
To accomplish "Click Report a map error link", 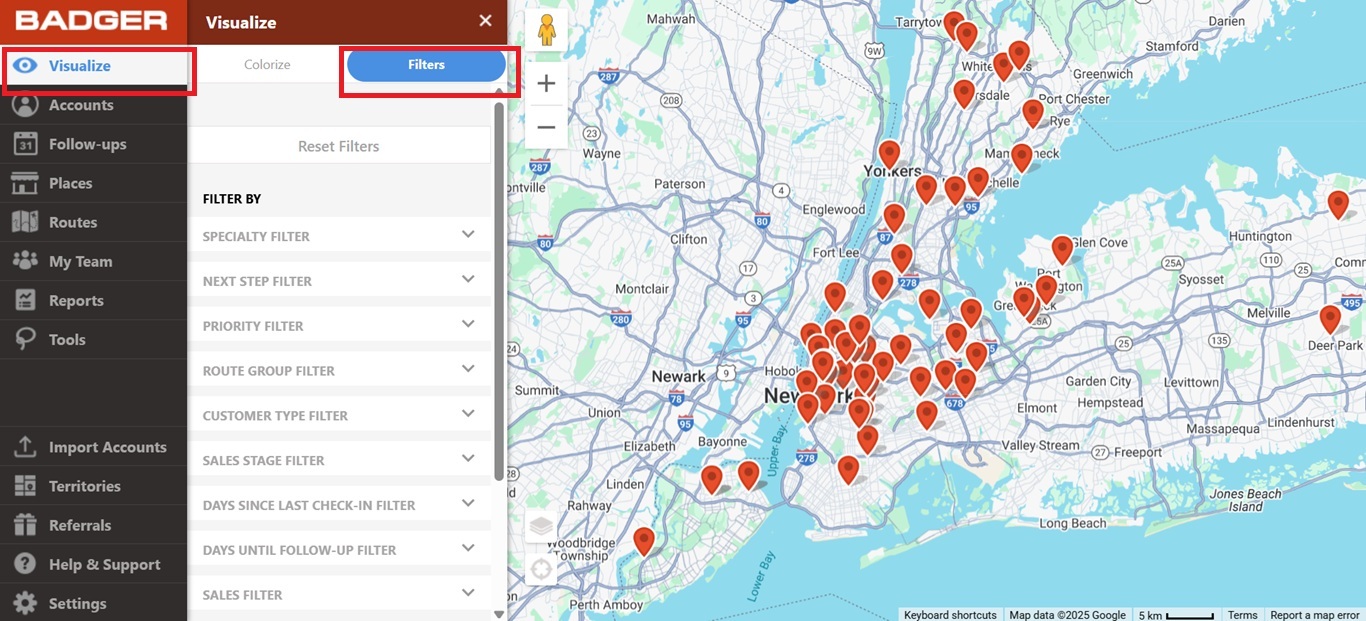I will [1315, 615].
